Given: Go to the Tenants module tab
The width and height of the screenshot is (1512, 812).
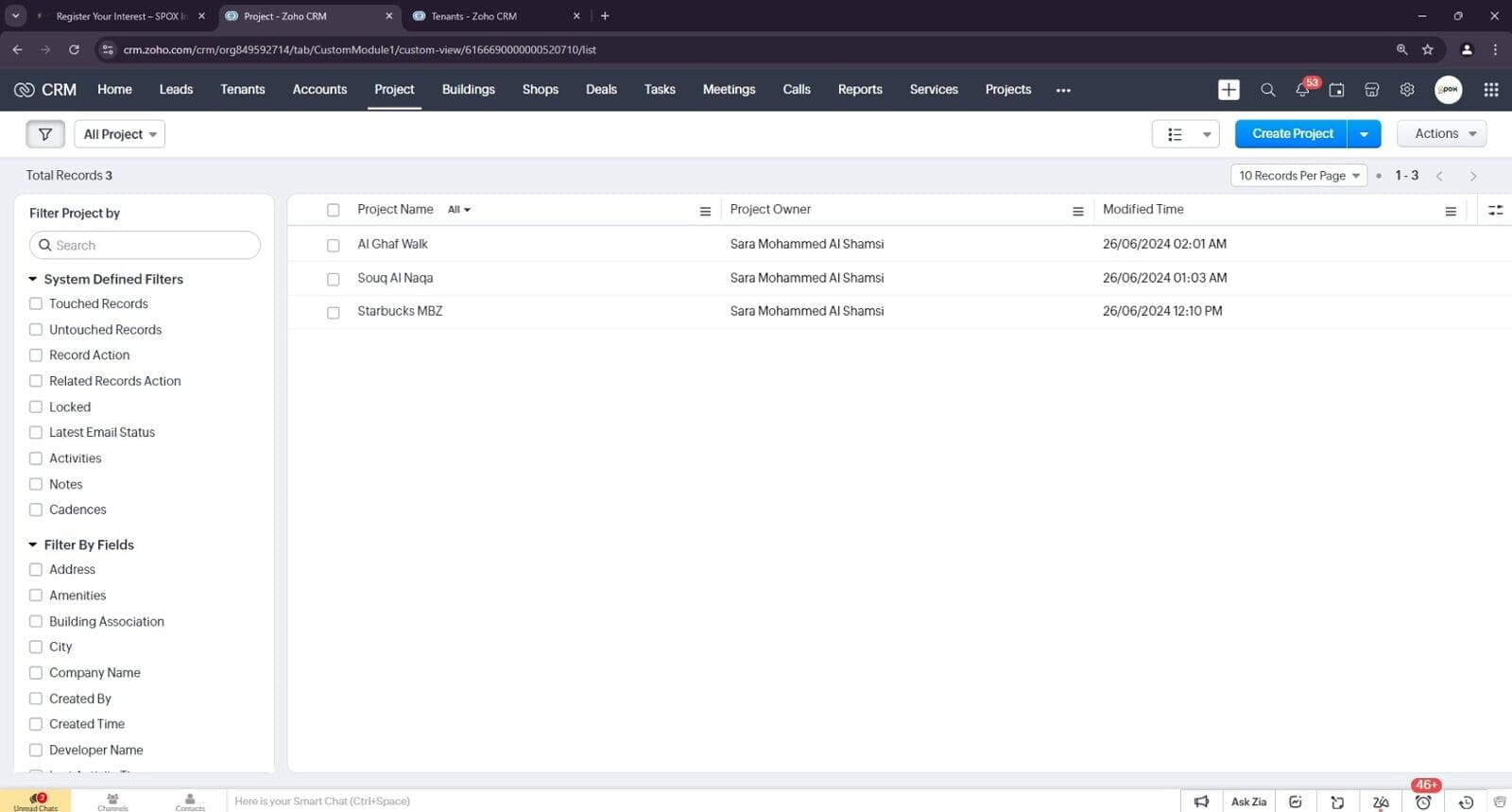Looking at the screenshot, I should 243,90.
